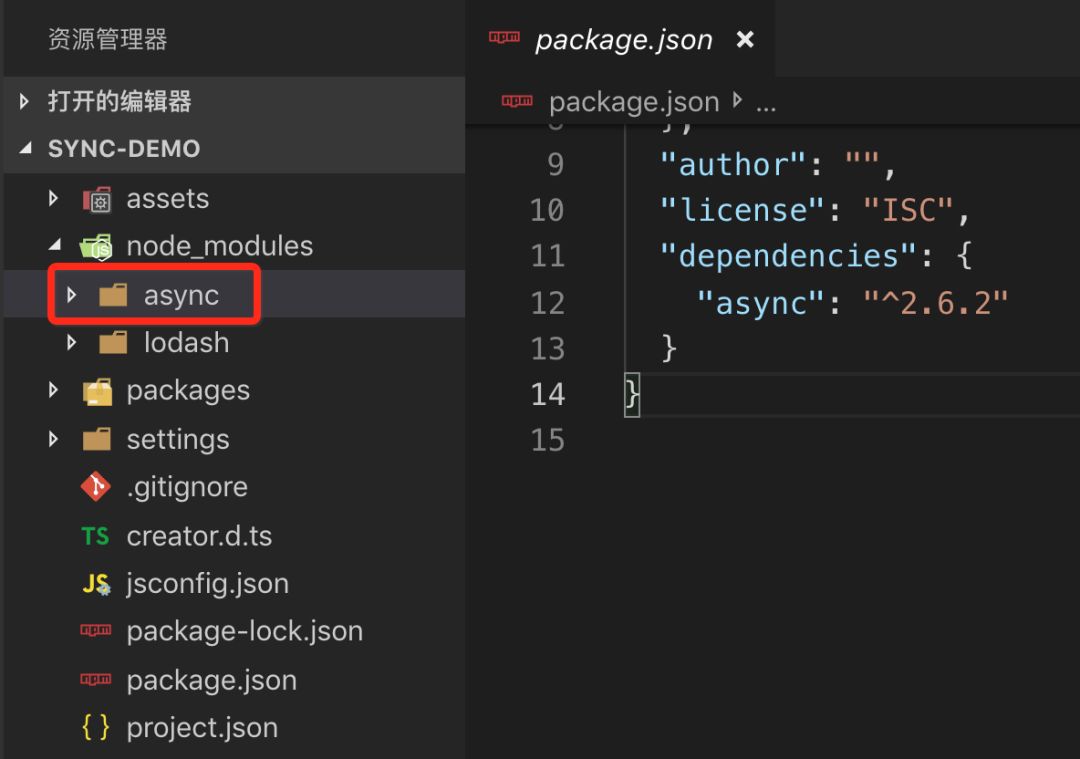Select the settings folder label

tap(178, 439)
